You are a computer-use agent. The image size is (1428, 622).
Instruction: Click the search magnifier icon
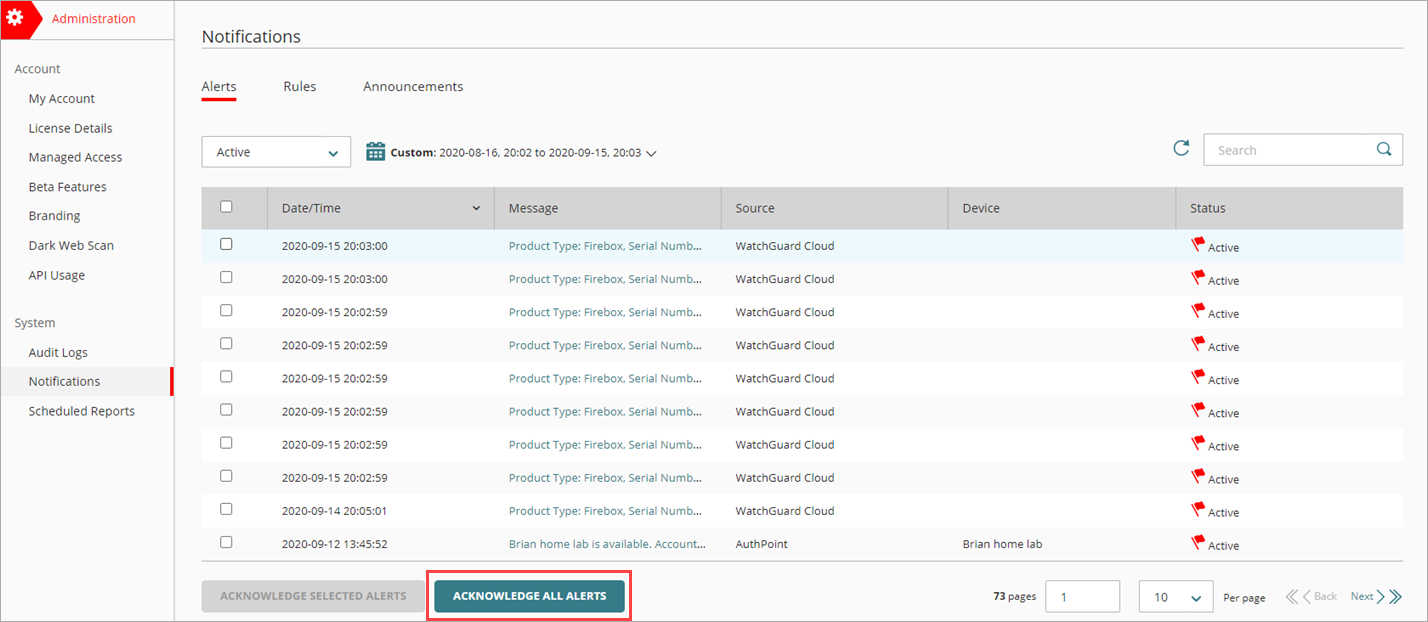click(1384, 149)
